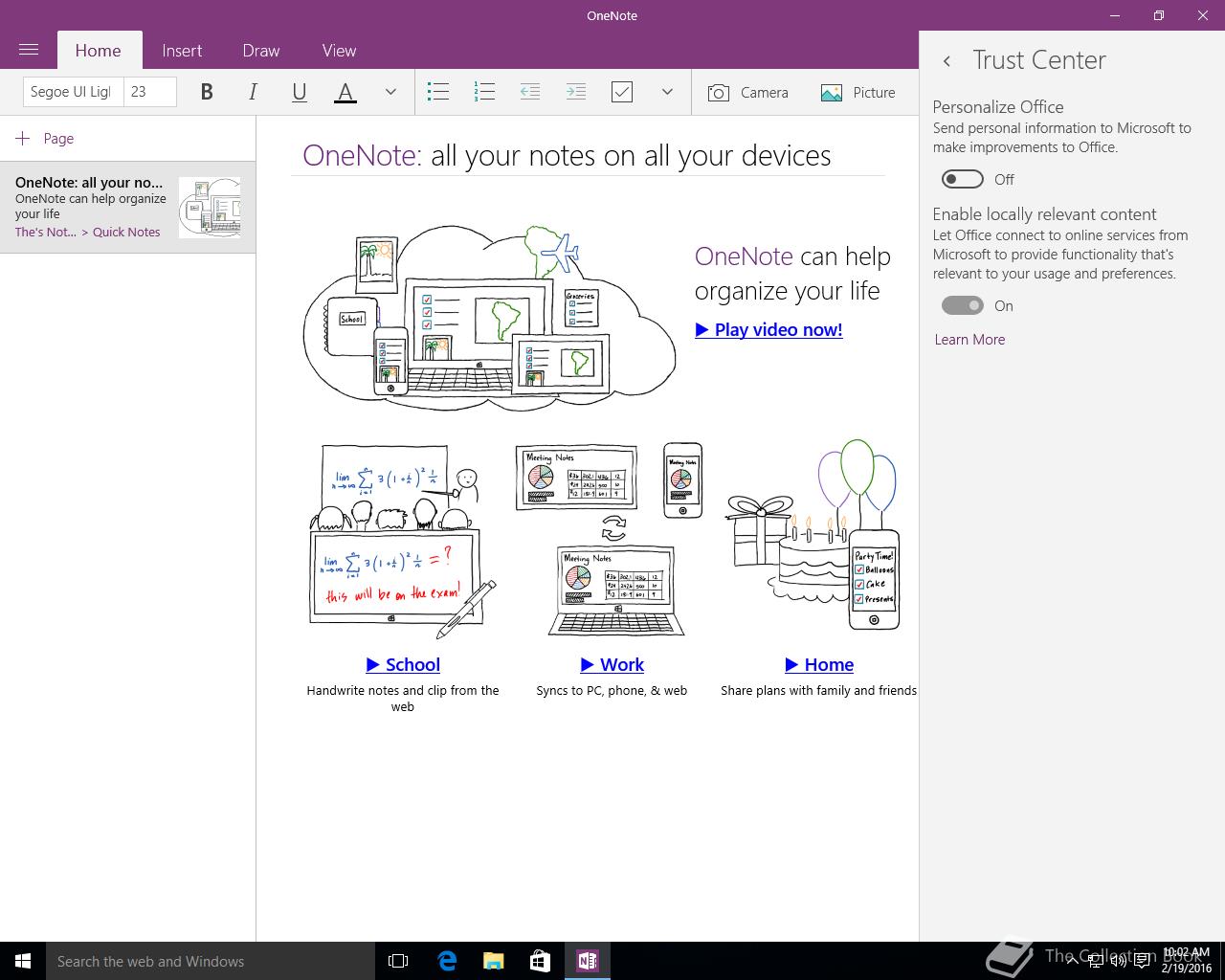This screenshot has height=980, width=1225.
Task: Toggle italic formatting
Action: point(253,92)
